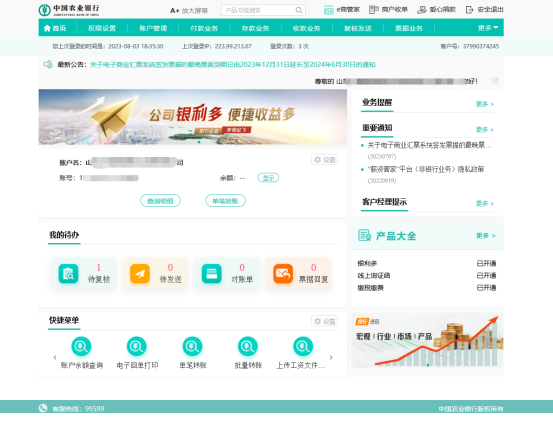The height and width of the screenshot is (421, 553).
Task: Expand the 更多 dropdown in navigation bar
Action: pyautogui.click(x=488, y=28)
